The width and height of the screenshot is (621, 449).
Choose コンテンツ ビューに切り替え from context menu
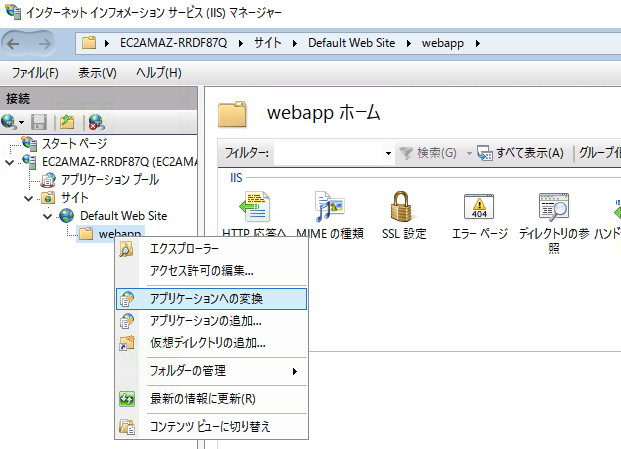tap(211, 427)
